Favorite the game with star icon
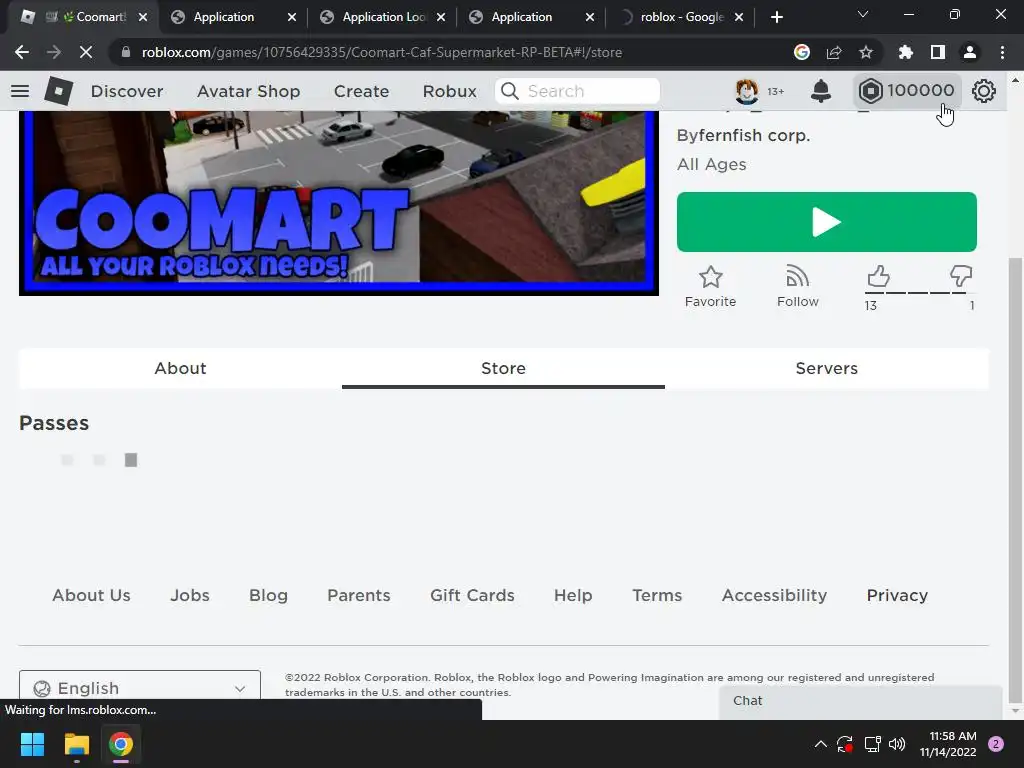Viewport: 1024px width, 768px height. point(711,287)
